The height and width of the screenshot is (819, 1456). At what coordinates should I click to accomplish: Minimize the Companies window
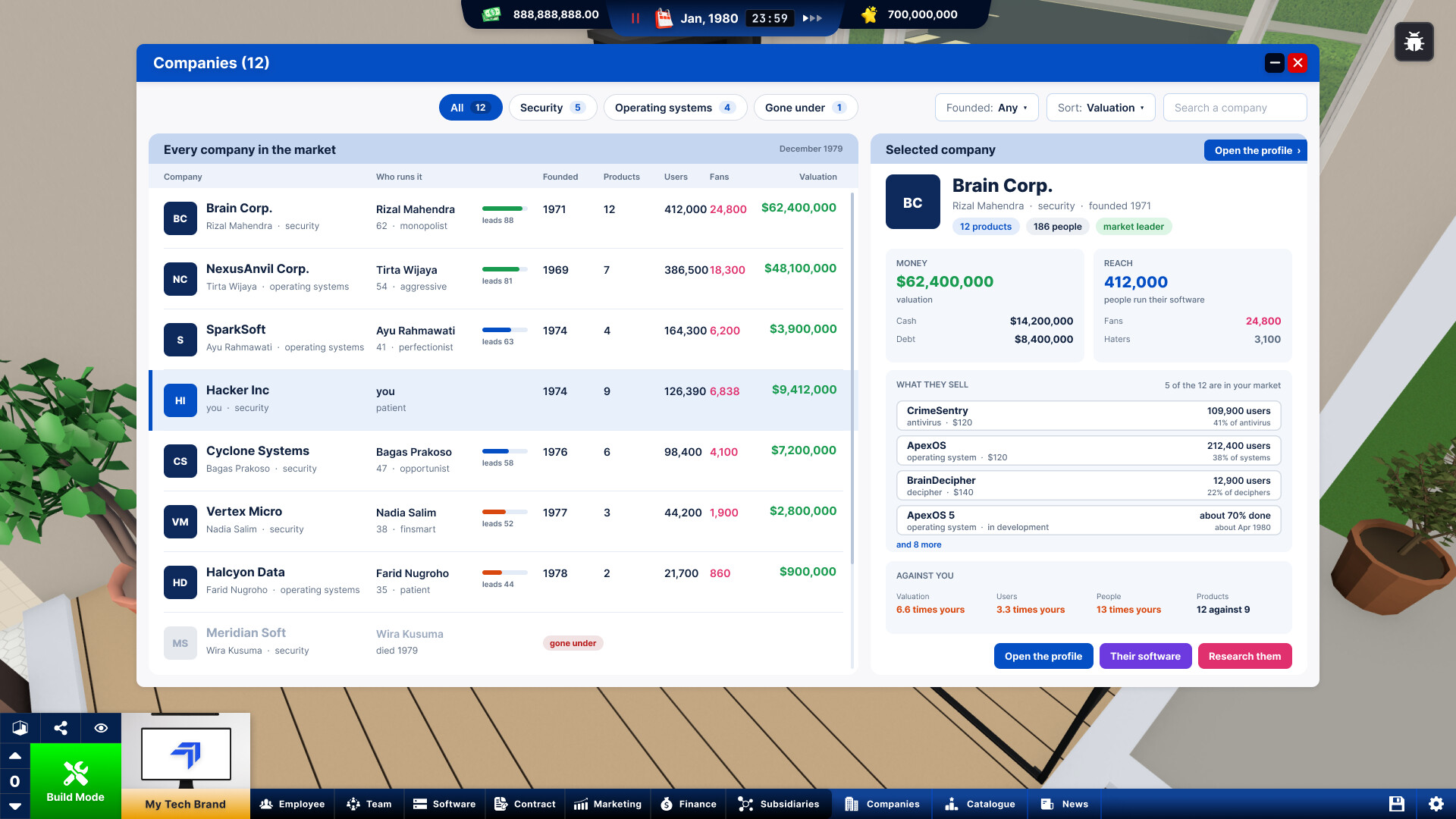click(1274, 63)
